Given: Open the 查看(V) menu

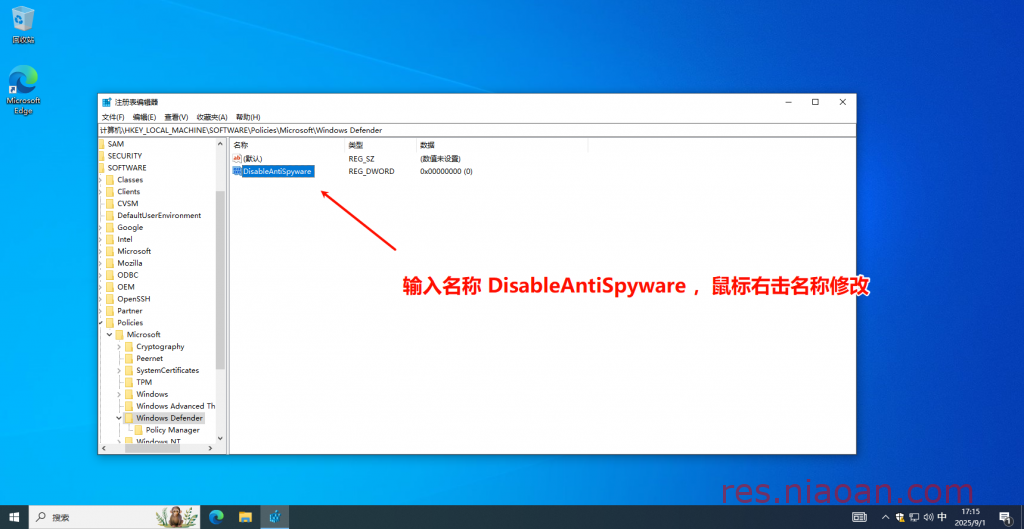Looking at the screenshot, I should click(x=176, y=117).
